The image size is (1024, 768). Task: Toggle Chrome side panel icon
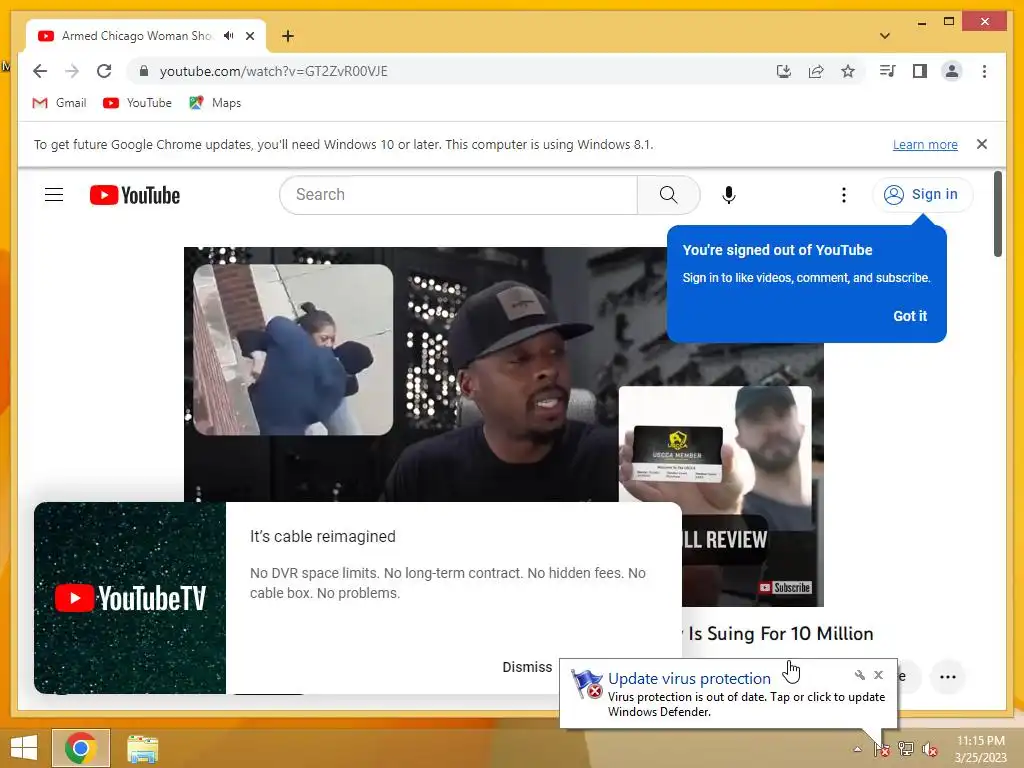[x=920, y=71]
